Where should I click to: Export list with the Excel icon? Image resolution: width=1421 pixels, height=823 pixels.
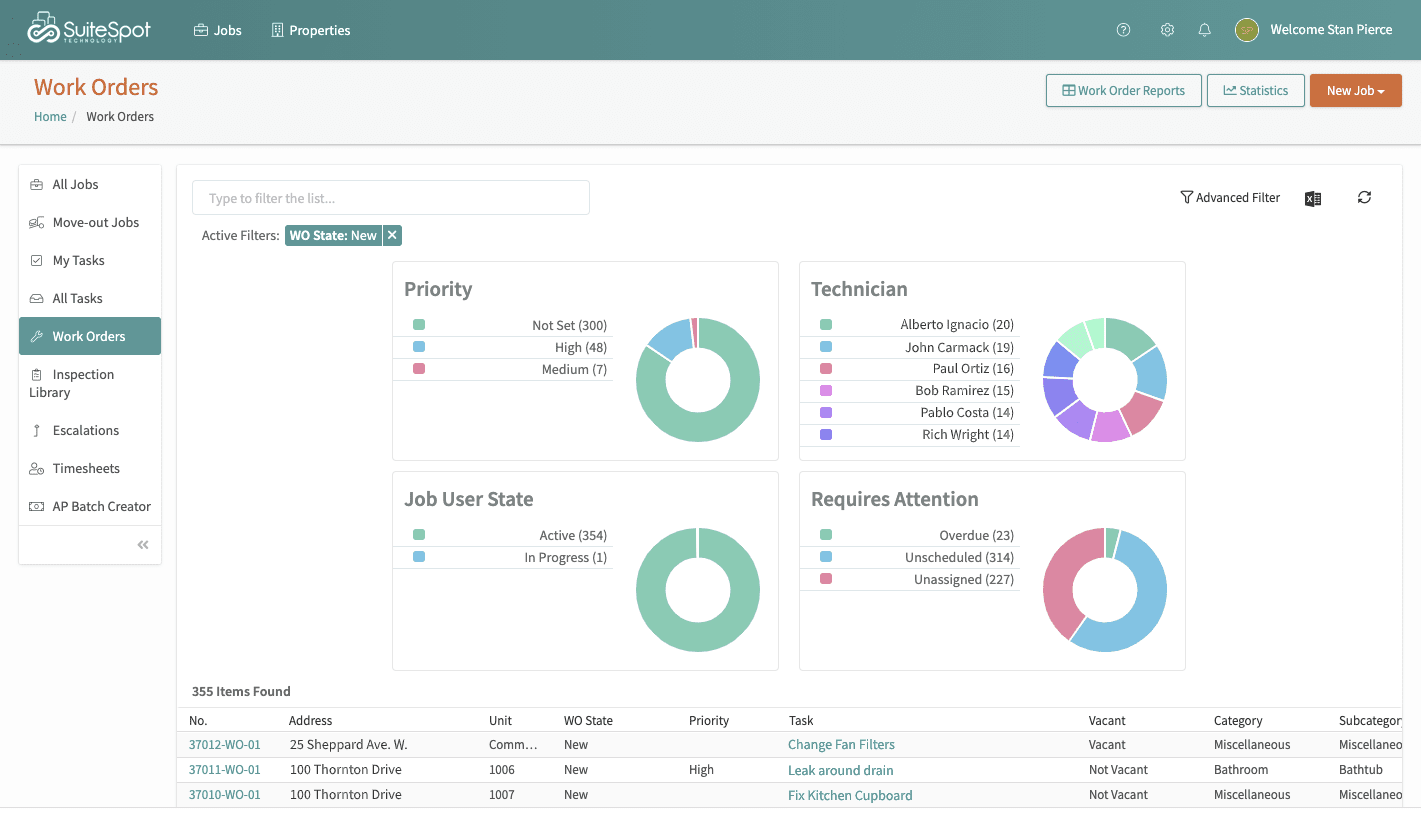(1313, 198)
